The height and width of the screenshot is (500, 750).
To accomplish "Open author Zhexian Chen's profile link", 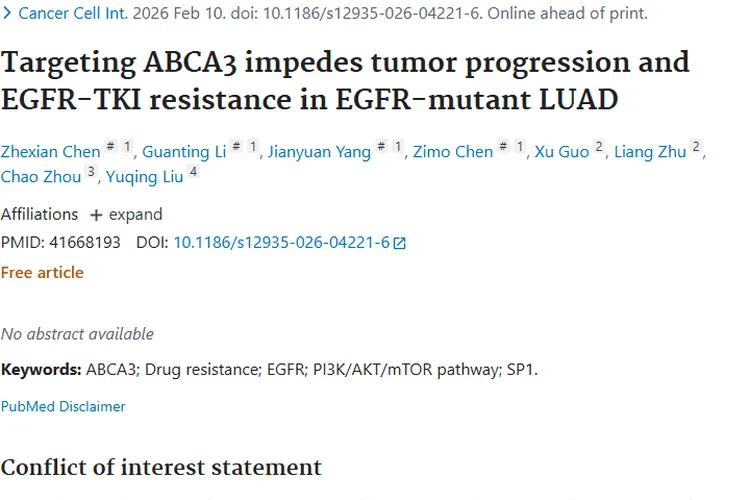I will click(50, 152).
